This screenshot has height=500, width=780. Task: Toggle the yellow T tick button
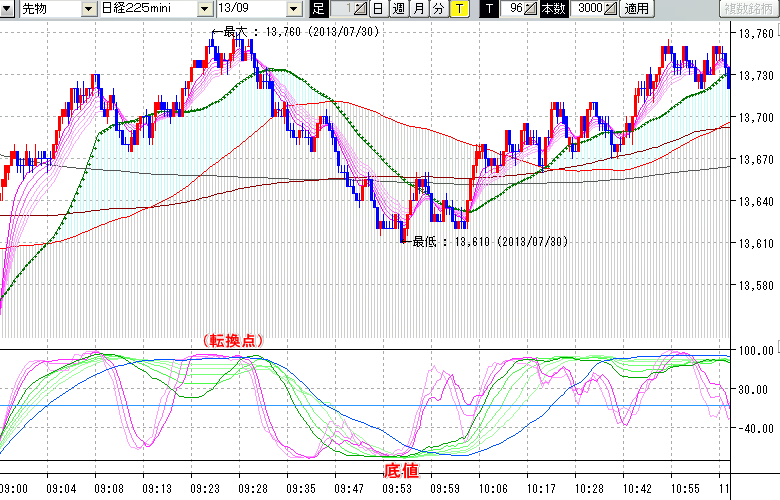459,9
